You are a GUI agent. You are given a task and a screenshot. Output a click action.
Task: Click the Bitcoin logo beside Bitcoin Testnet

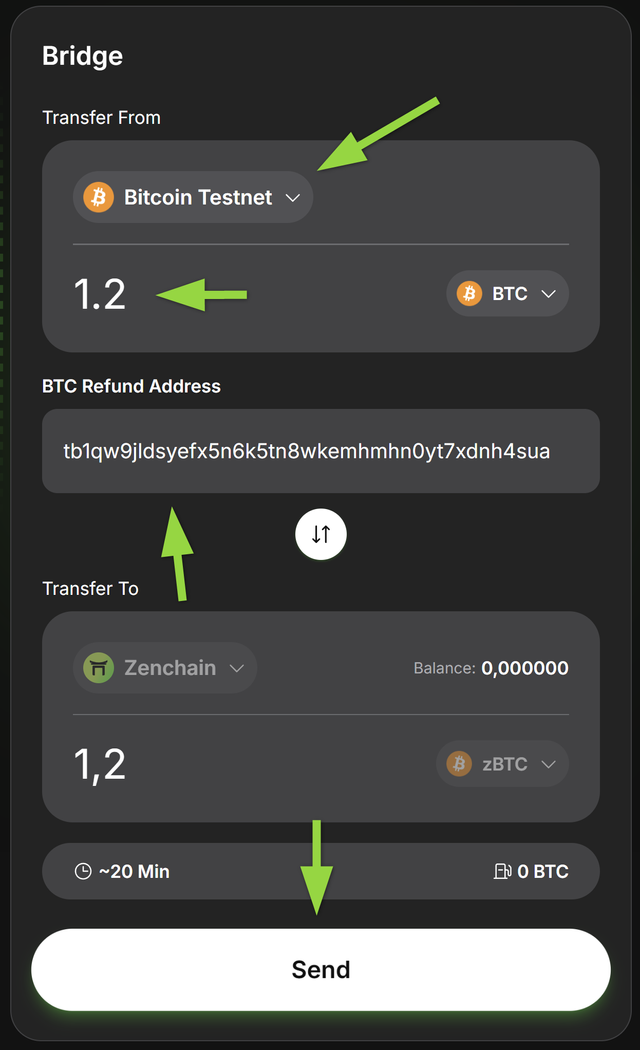click(x=98, y=197)
